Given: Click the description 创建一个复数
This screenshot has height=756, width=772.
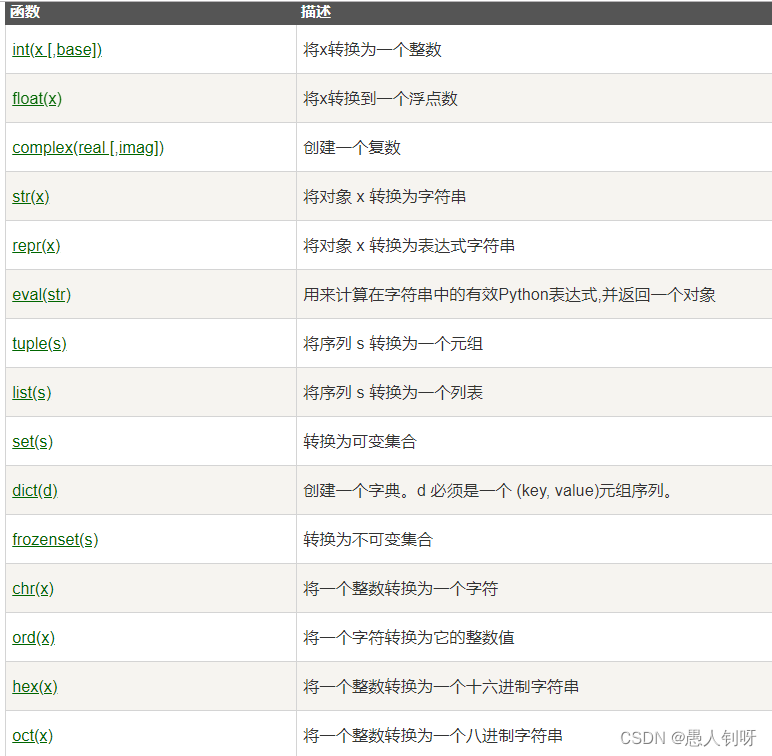Looking at the screenshot, I should pyautogui.click(x=352, y=148).
